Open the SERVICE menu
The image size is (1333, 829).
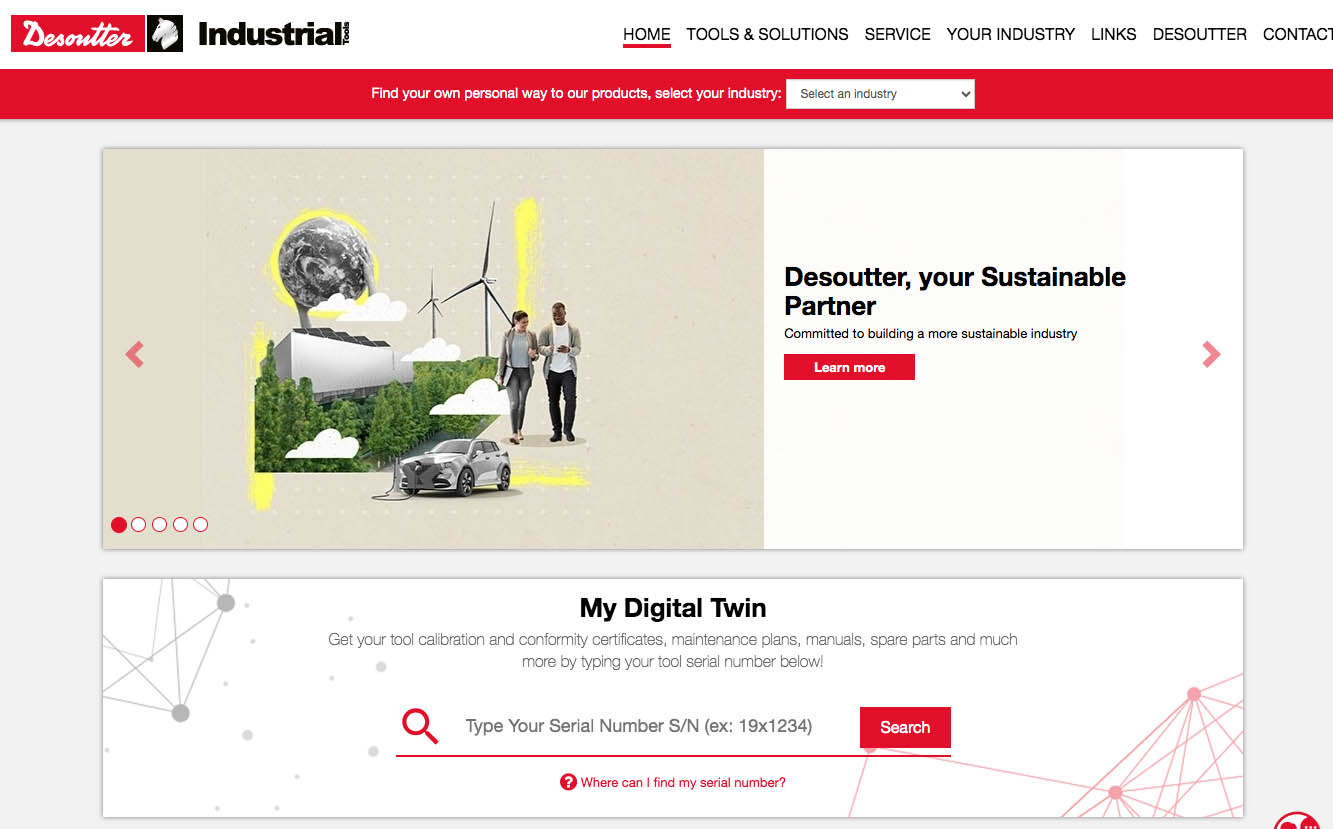point(898,34)
